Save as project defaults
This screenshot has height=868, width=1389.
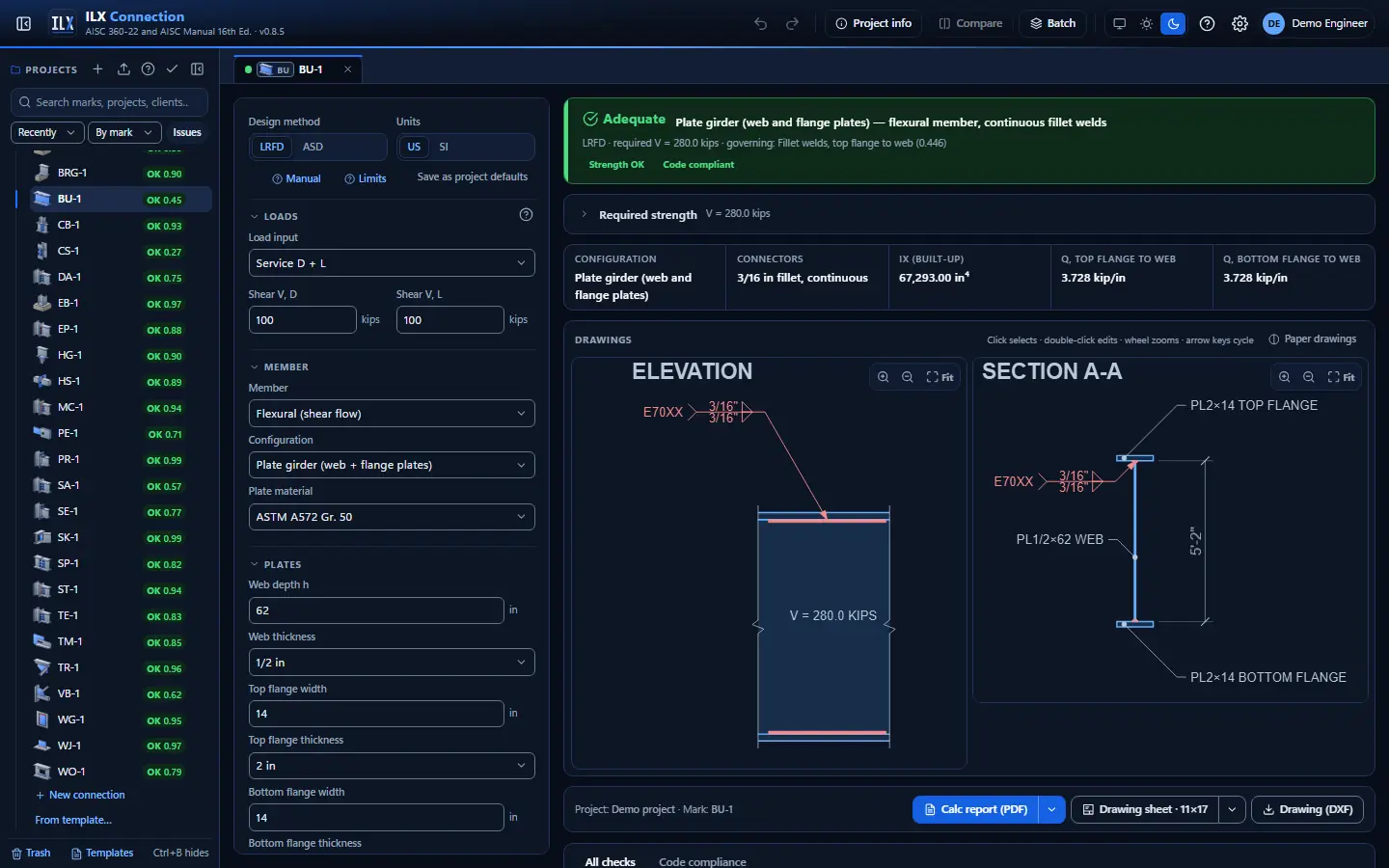click(473, 176)
